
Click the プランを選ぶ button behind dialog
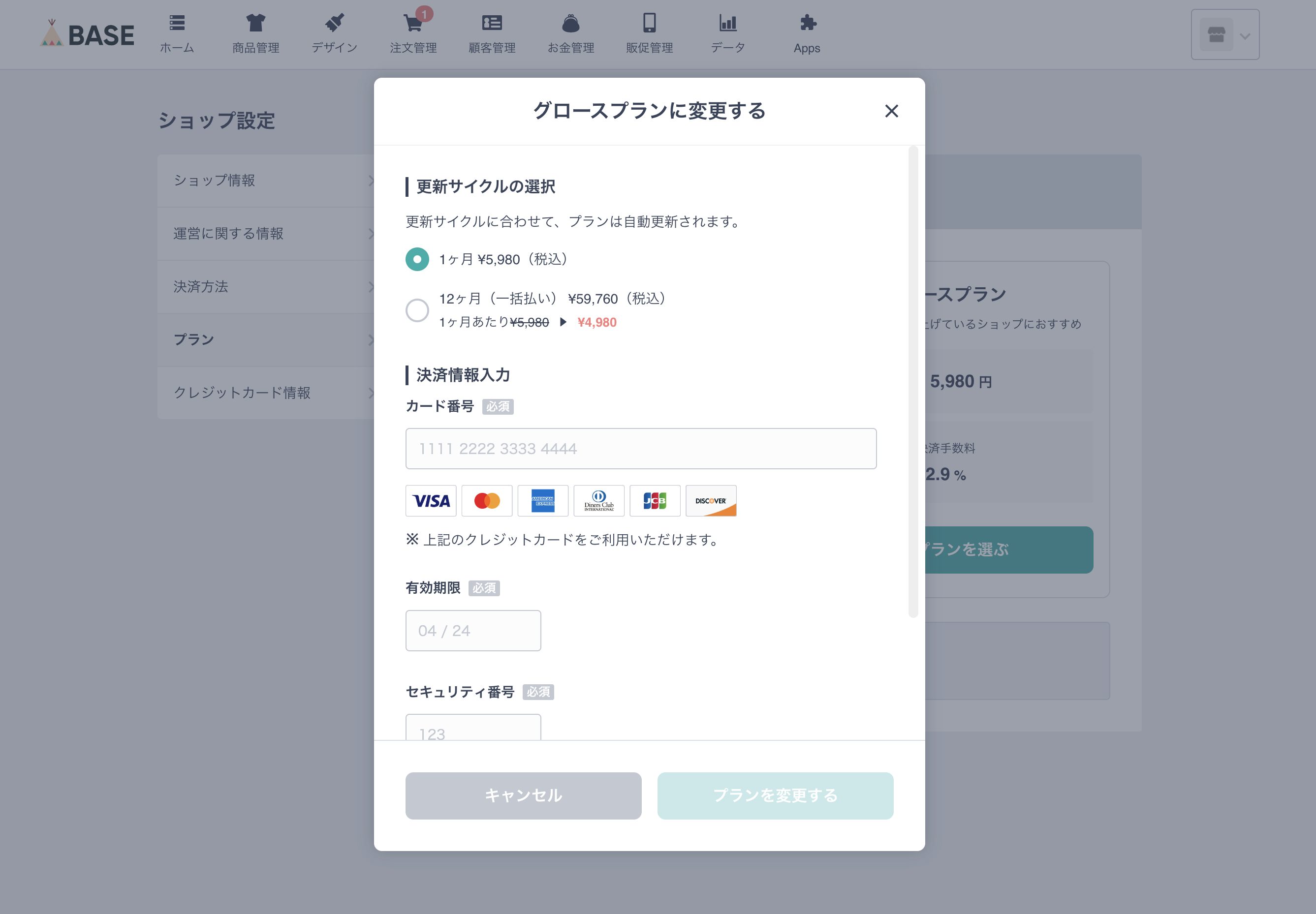[1009, 550]
